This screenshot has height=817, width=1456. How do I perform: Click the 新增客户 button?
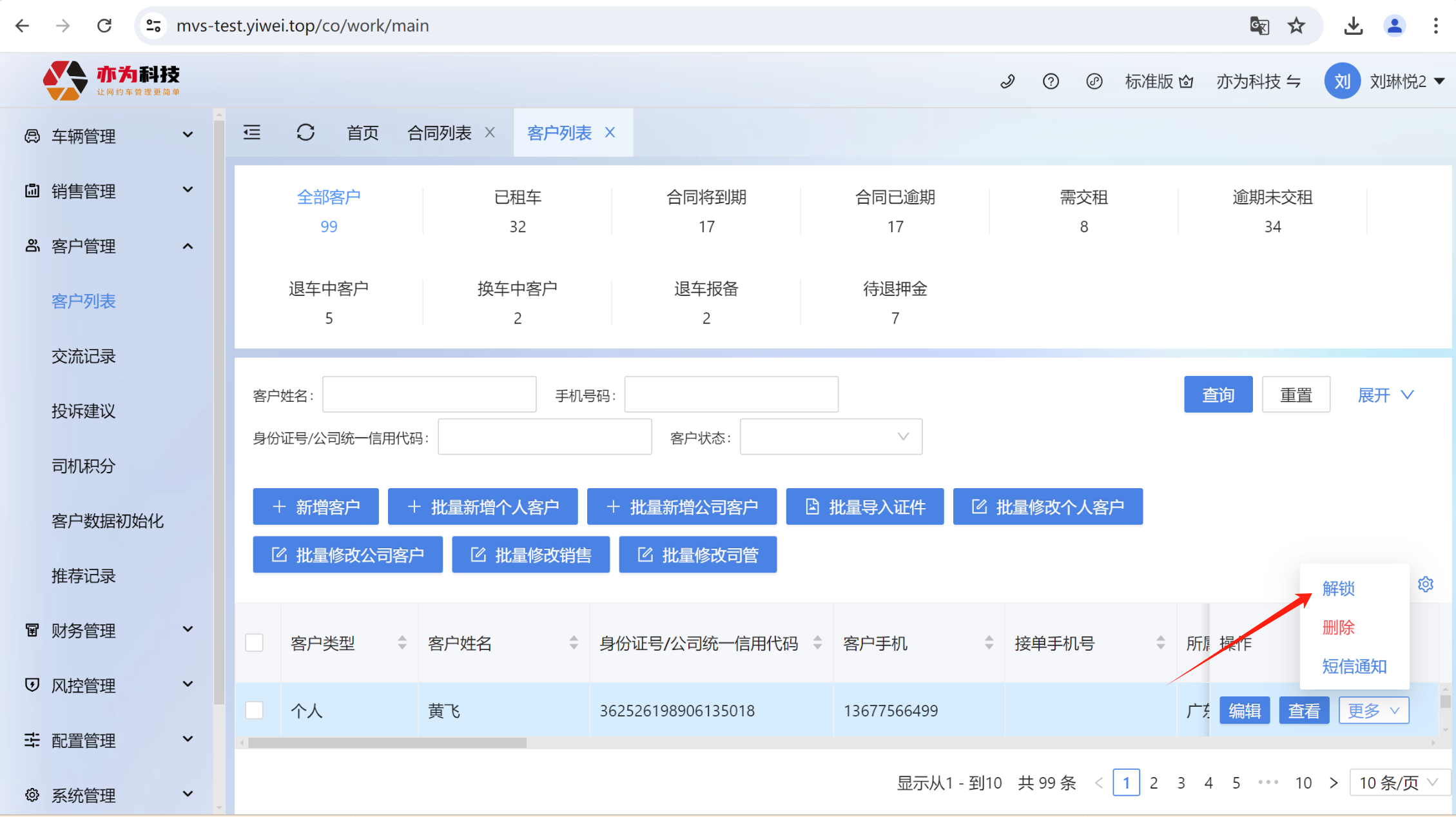tap(316, 507)
